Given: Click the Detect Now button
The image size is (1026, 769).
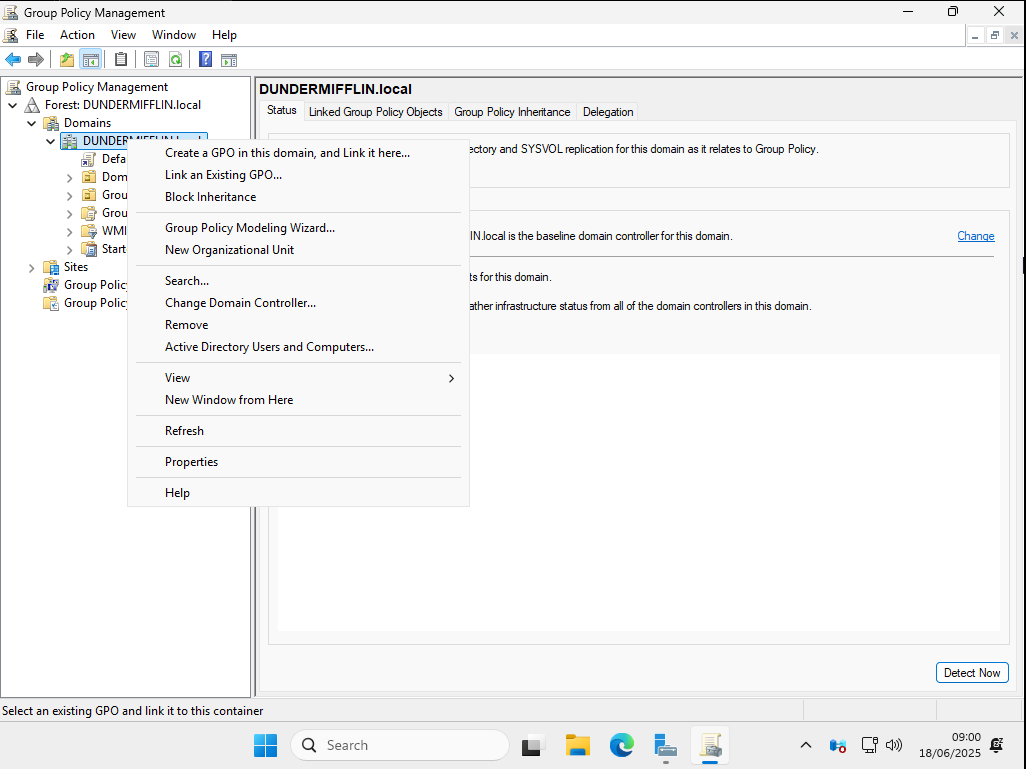Looking at the screenshot, I should (x=972, y=673).
